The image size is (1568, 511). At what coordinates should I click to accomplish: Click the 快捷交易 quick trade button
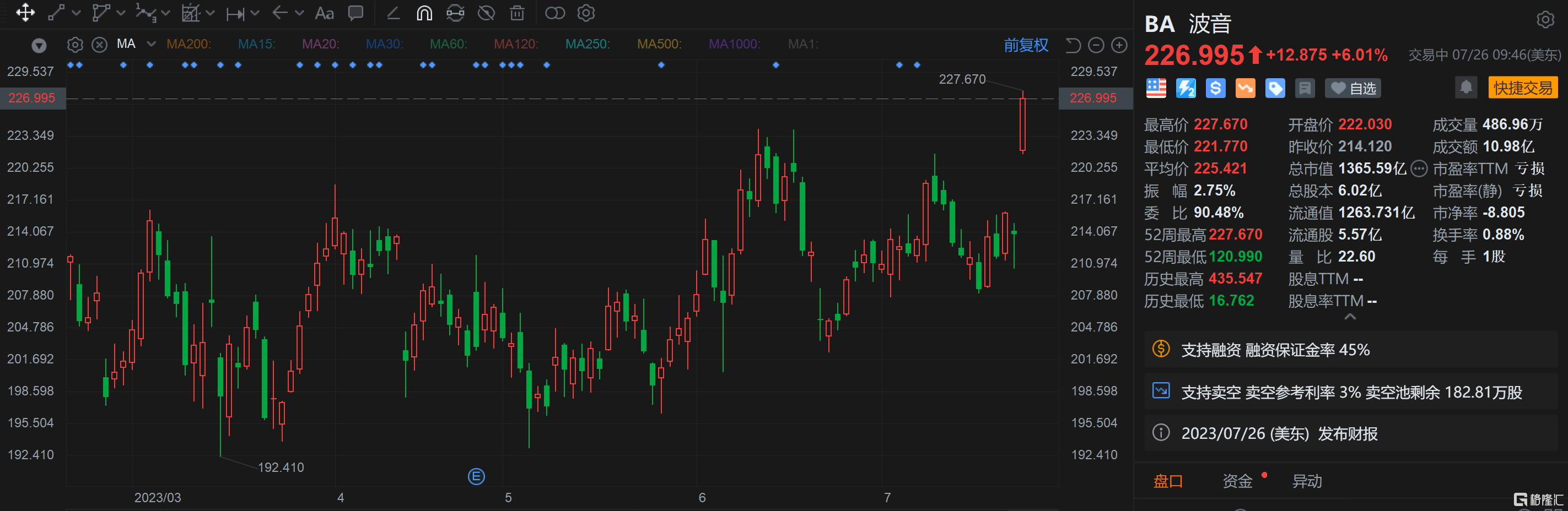tap(1522, 88)
